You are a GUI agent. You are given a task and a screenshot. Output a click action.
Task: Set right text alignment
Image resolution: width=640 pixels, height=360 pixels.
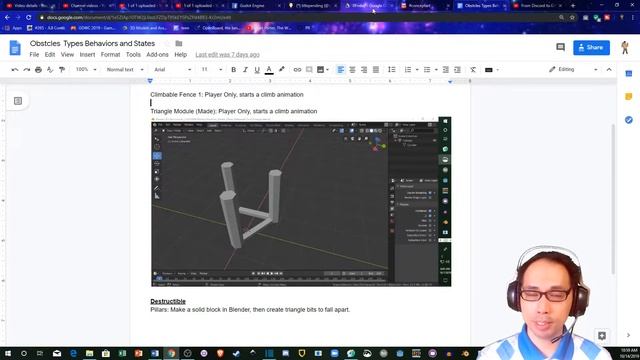[364, 70]
